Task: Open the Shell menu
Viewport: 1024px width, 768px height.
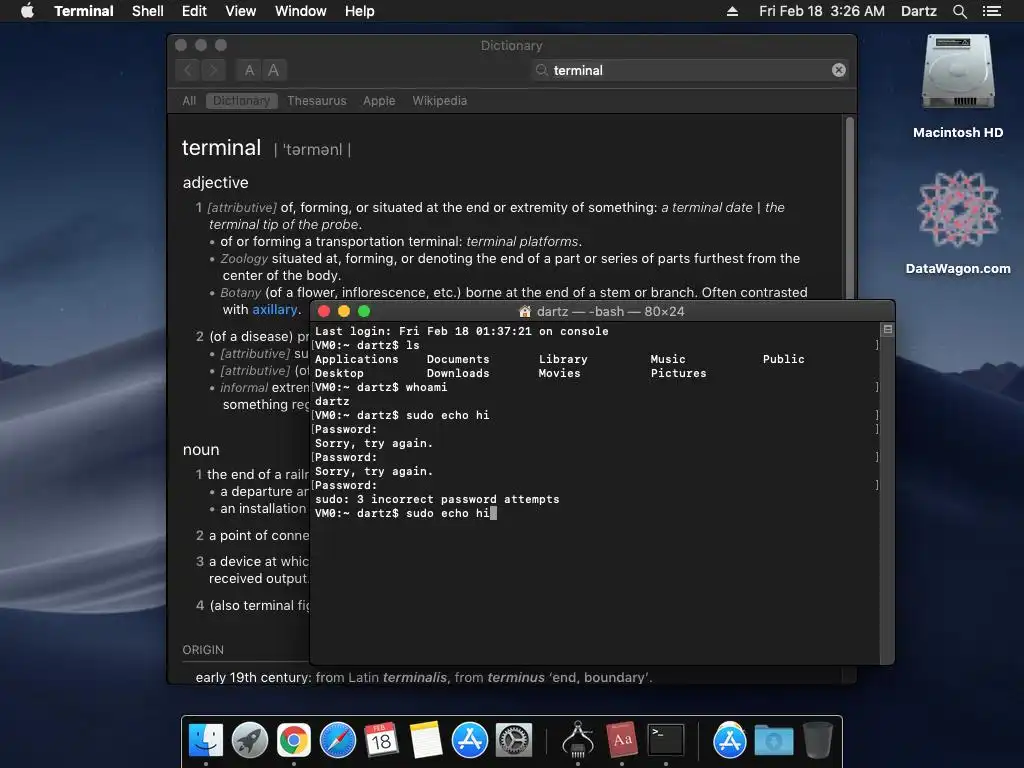Action: coord(148,11)
